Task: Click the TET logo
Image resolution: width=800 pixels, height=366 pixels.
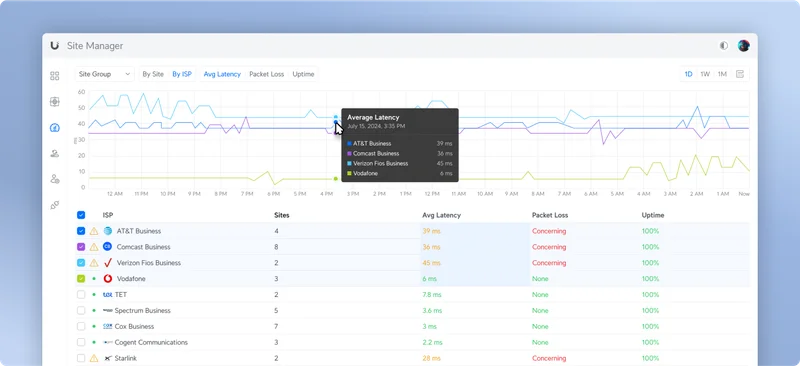Action: click(x=108, y=295)
